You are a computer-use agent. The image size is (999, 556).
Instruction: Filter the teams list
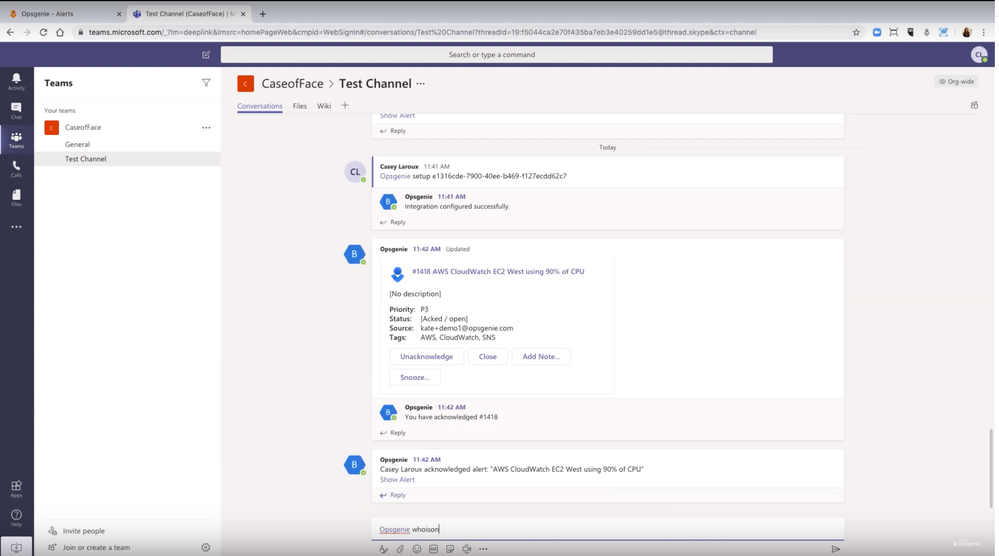[206, 83]
